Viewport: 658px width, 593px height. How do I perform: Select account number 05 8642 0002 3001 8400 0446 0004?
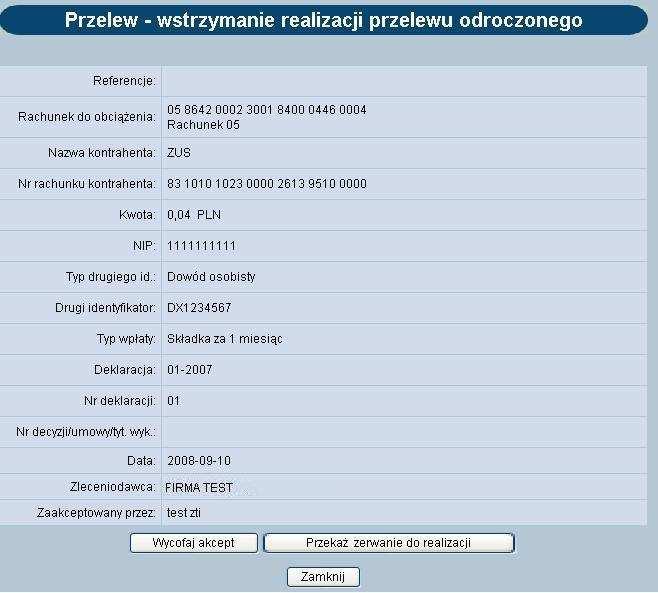[x=266, y=110]
